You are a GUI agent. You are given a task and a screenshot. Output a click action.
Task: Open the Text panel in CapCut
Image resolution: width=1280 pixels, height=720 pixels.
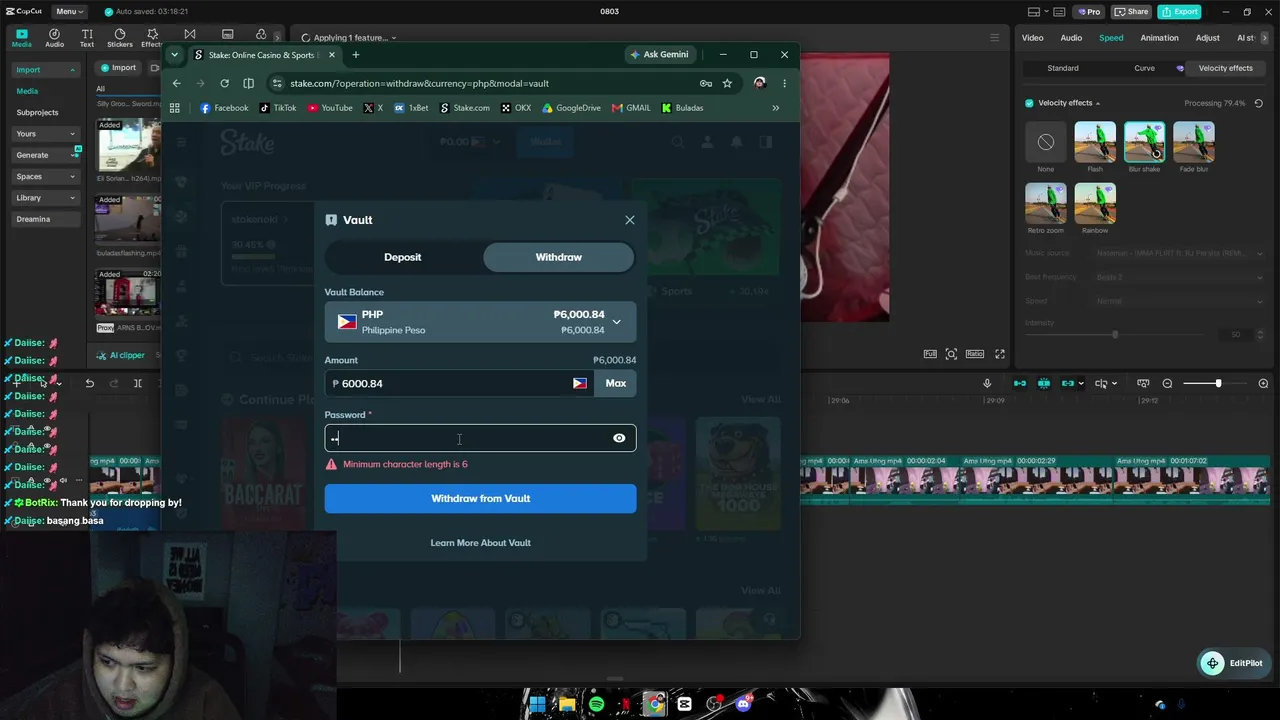[x=87, y=38]
